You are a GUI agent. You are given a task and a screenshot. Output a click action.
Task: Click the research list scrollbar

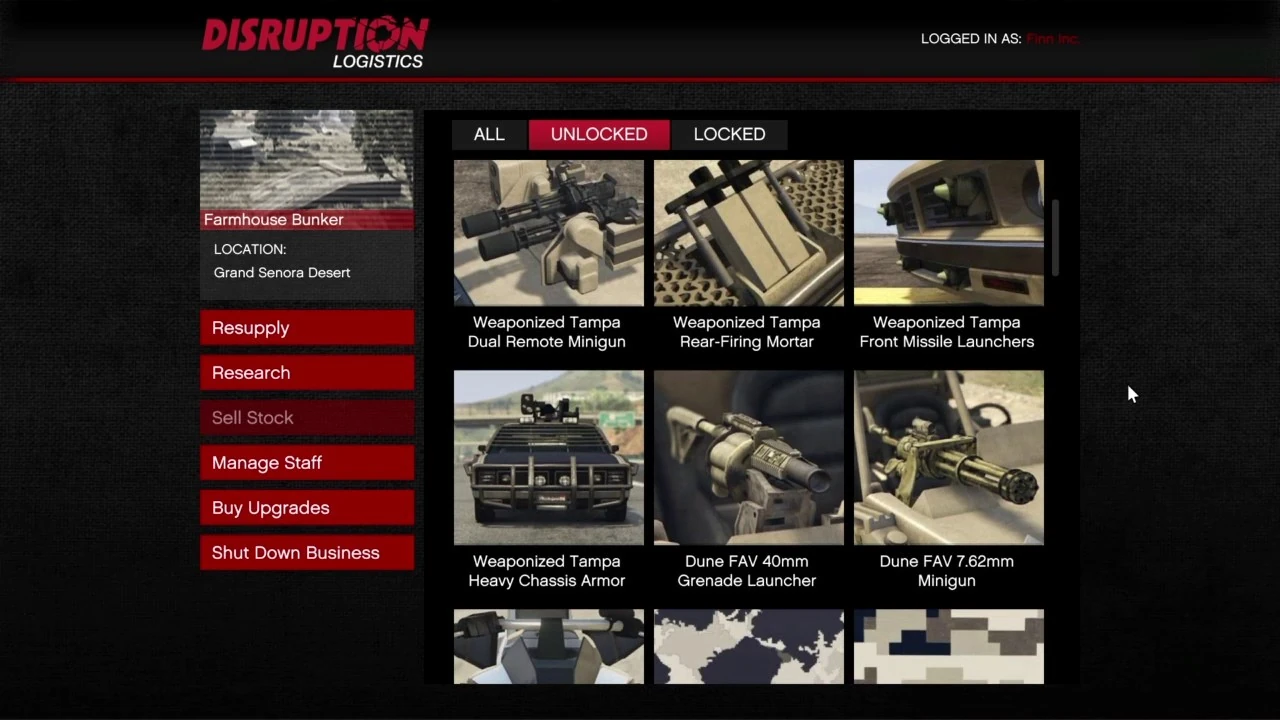pyautogui.click(x=1054, y=238)
